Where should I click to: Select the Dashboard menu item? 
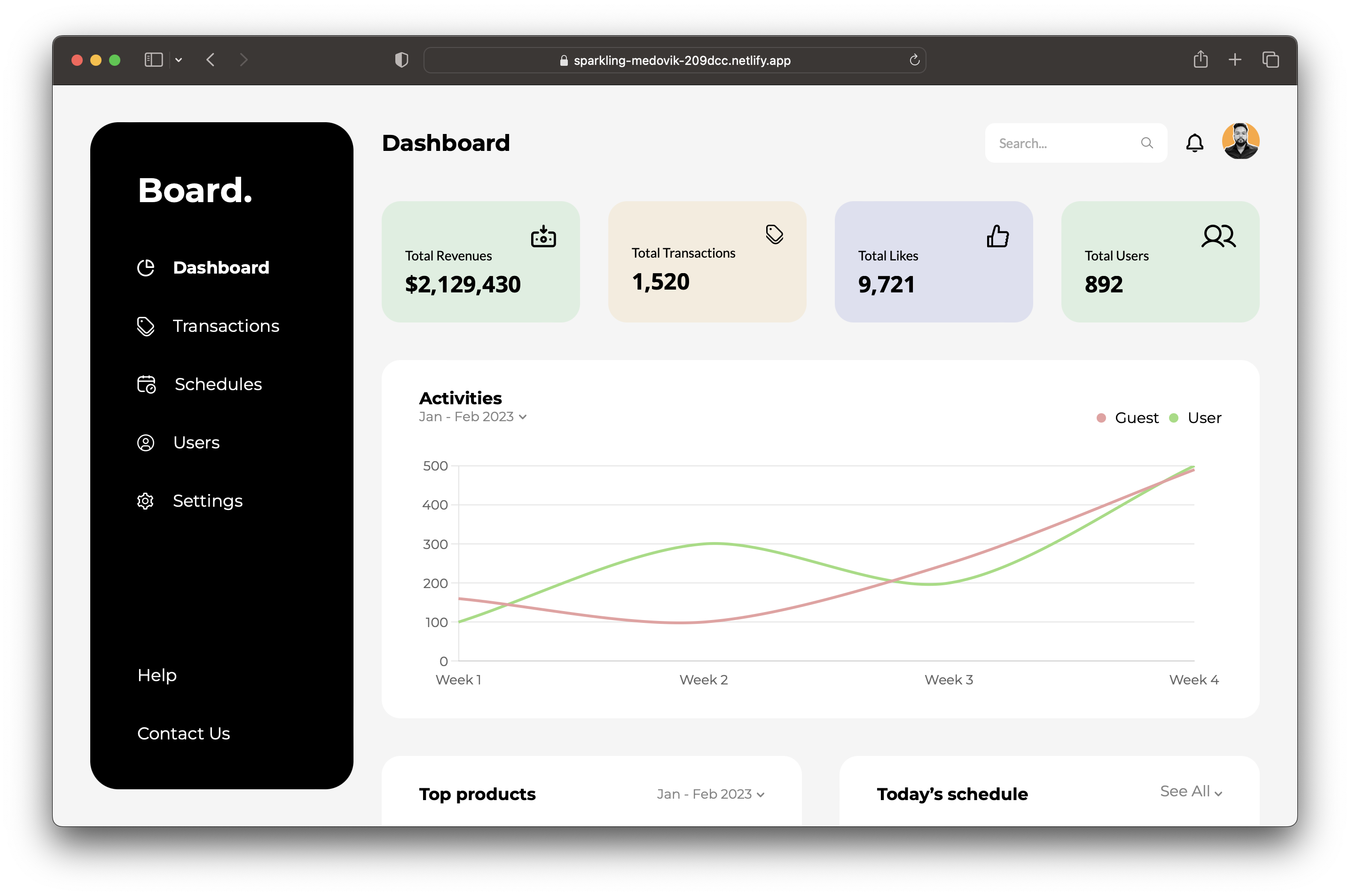coord(220,267)
